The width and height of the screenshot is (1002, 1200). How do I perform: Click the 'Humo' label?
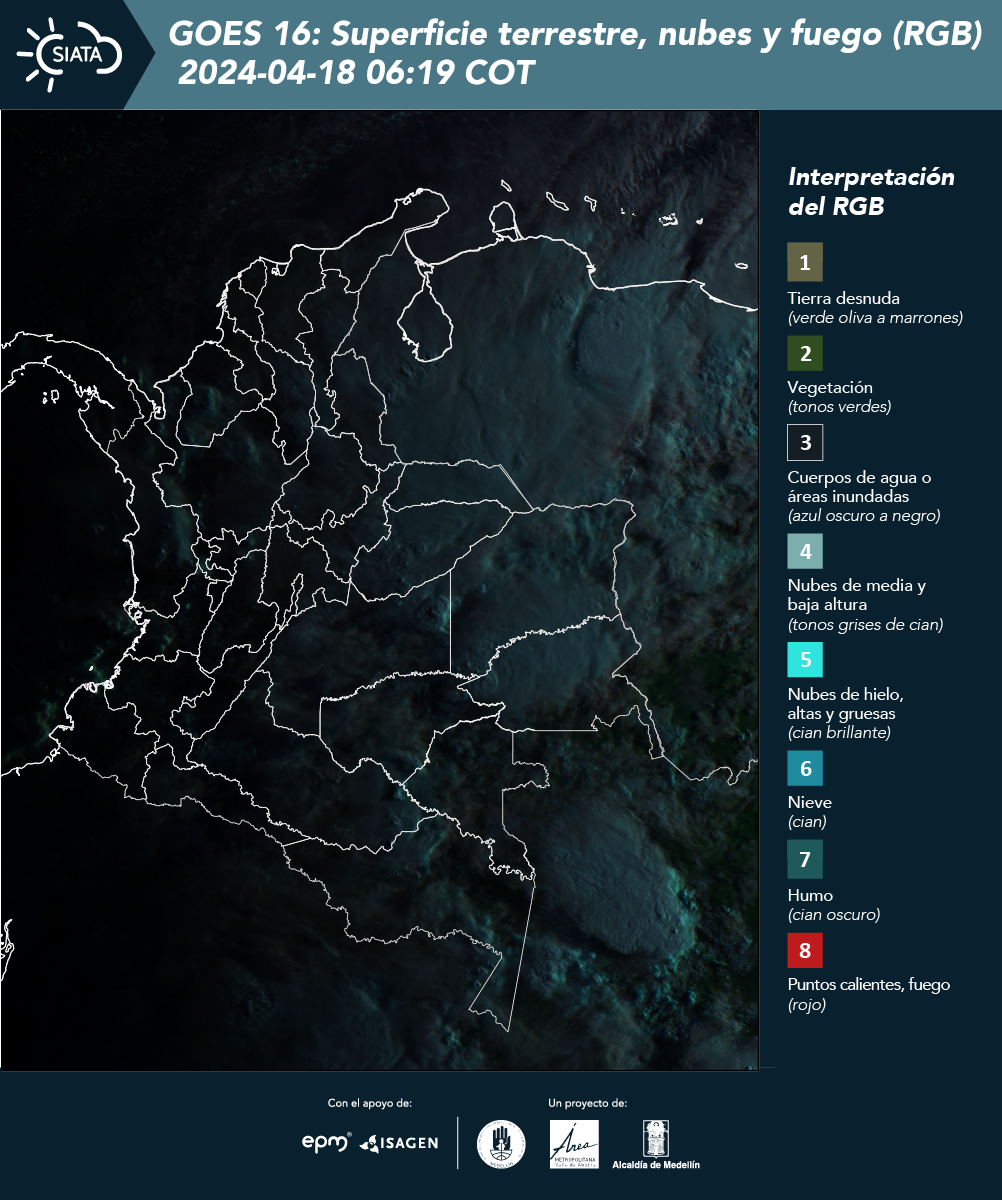pos(810,895)
